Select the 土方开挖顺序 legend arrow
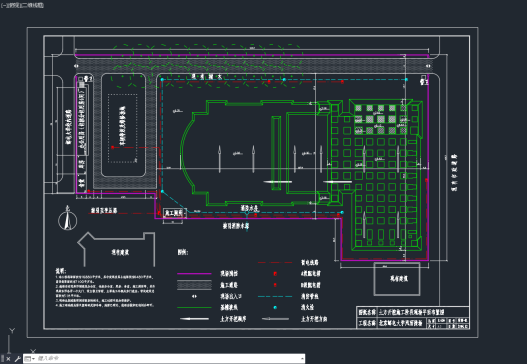The width and height of the screenshot is (527, 364). click(x=194, y=319)
